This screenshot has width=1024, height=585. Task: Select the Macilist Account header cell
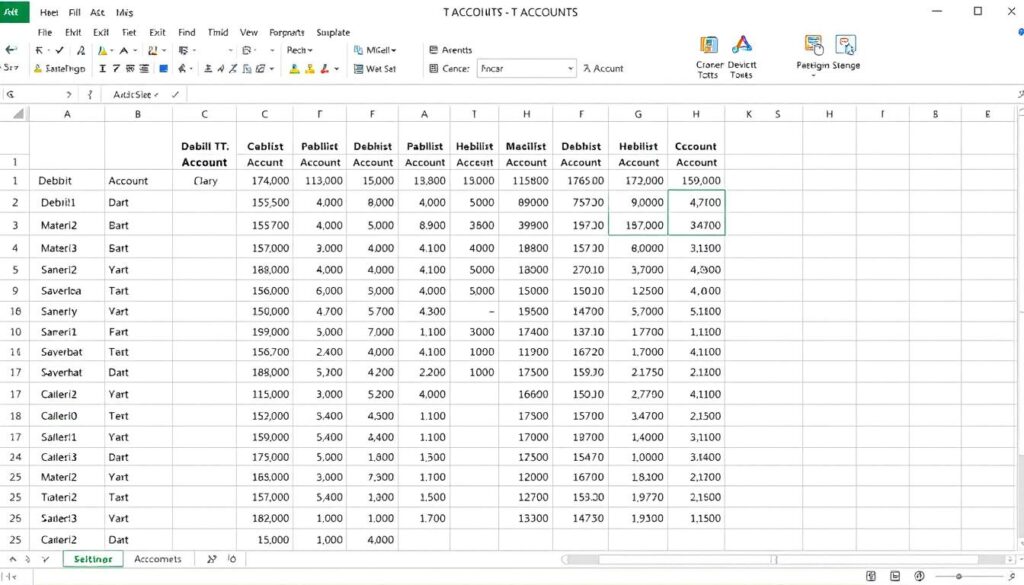coord(526,155)
